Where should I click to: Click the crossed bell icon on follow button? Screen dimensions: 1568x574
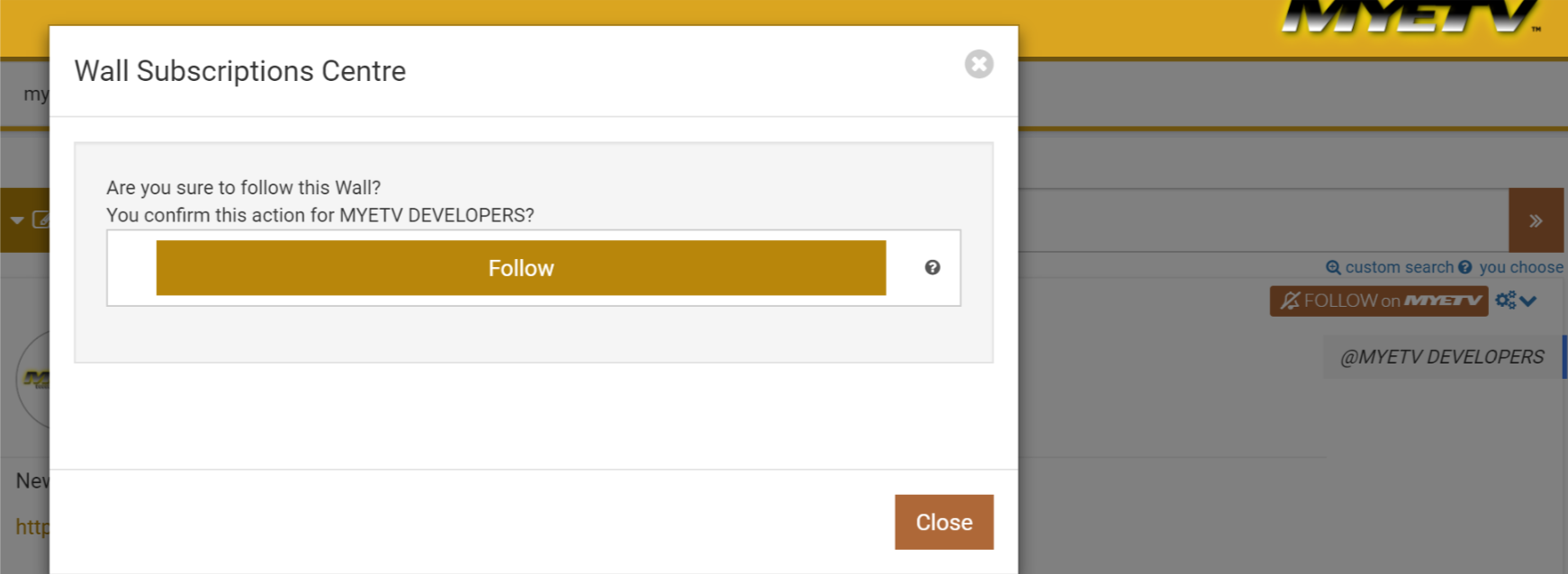tap(1290, 300)
